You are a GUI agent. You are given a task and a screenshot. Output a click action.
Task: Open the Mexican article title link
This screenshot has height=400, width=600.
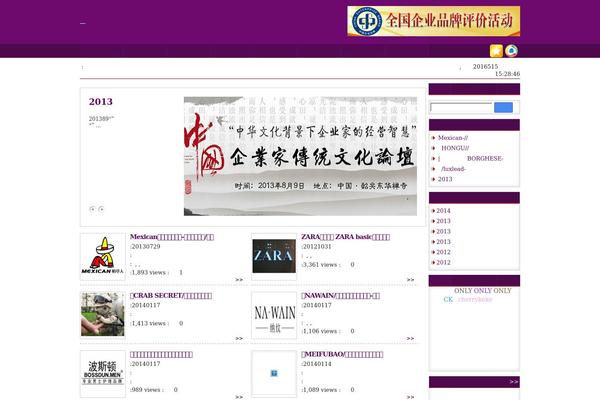pos(172,237)
